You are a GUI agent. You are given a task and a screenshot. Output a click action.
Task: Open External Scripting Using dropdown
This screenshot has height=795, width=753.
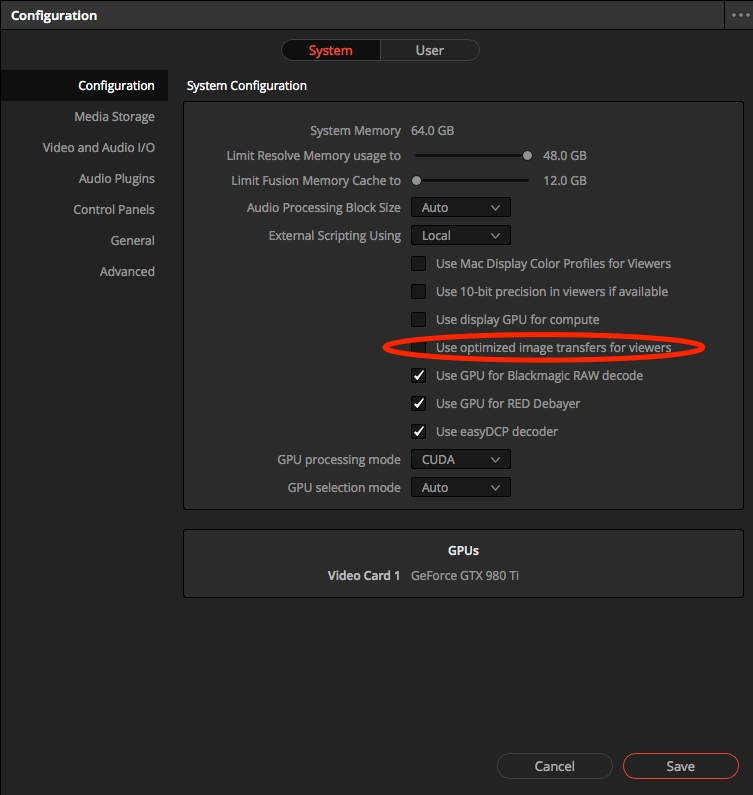click(460, 235)
